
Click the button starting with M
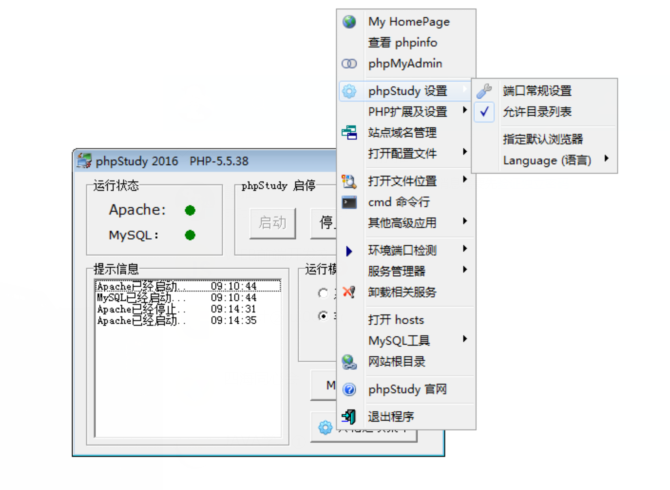[x=324, y=385]
